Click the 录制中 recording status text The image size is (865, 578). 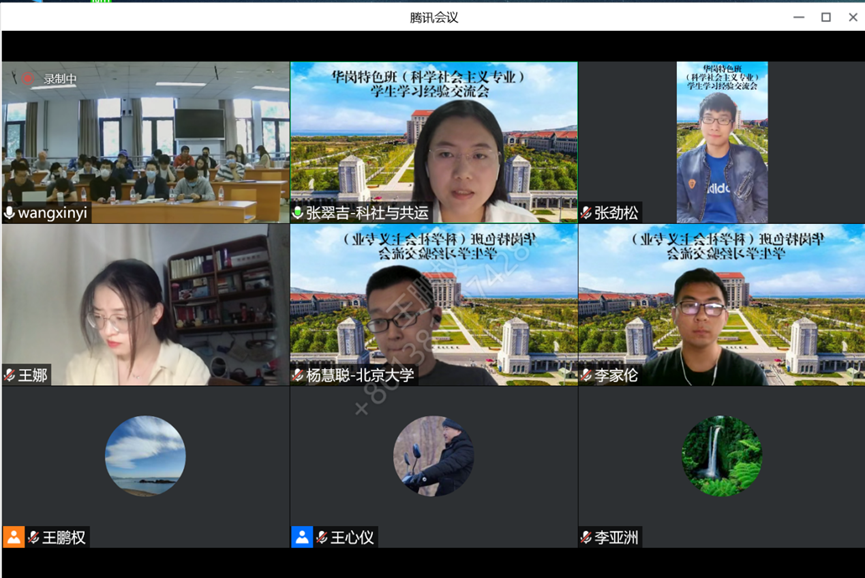coord(60,78)
